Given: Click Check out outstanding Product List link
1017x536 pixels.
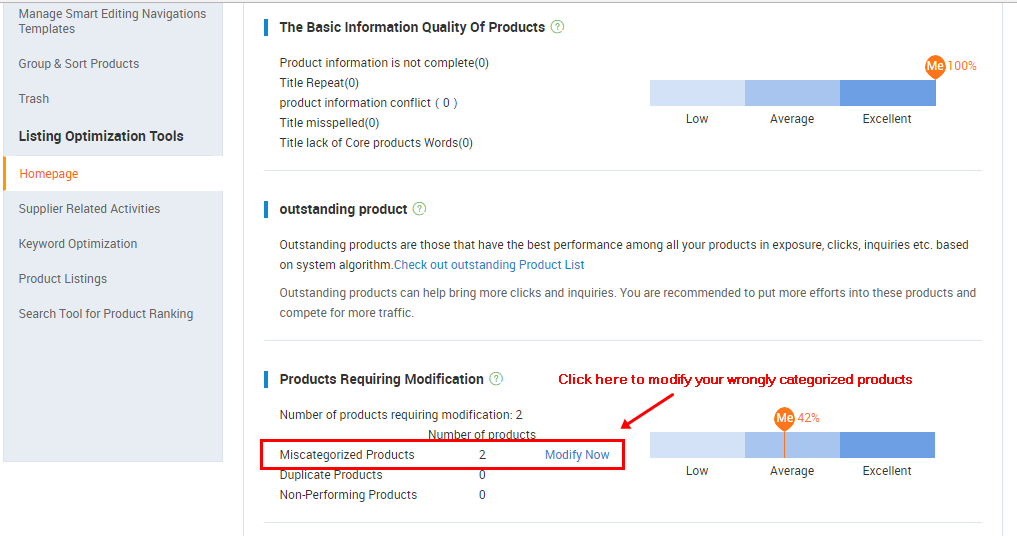Looking at the screenshot, I should (489, 265).
